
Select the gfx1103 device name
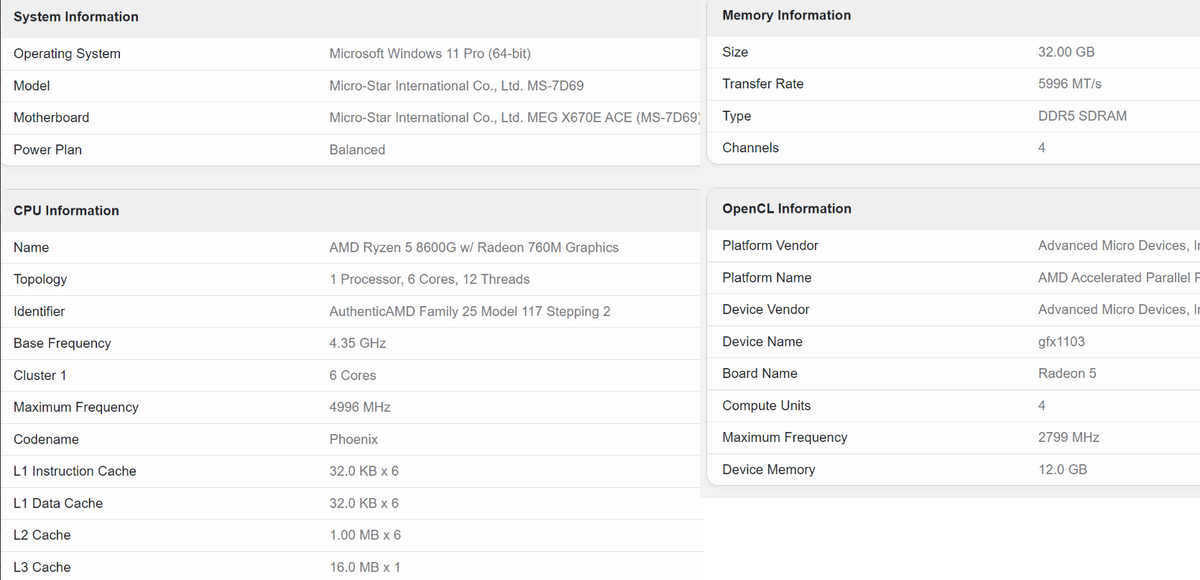[1061, 342]
